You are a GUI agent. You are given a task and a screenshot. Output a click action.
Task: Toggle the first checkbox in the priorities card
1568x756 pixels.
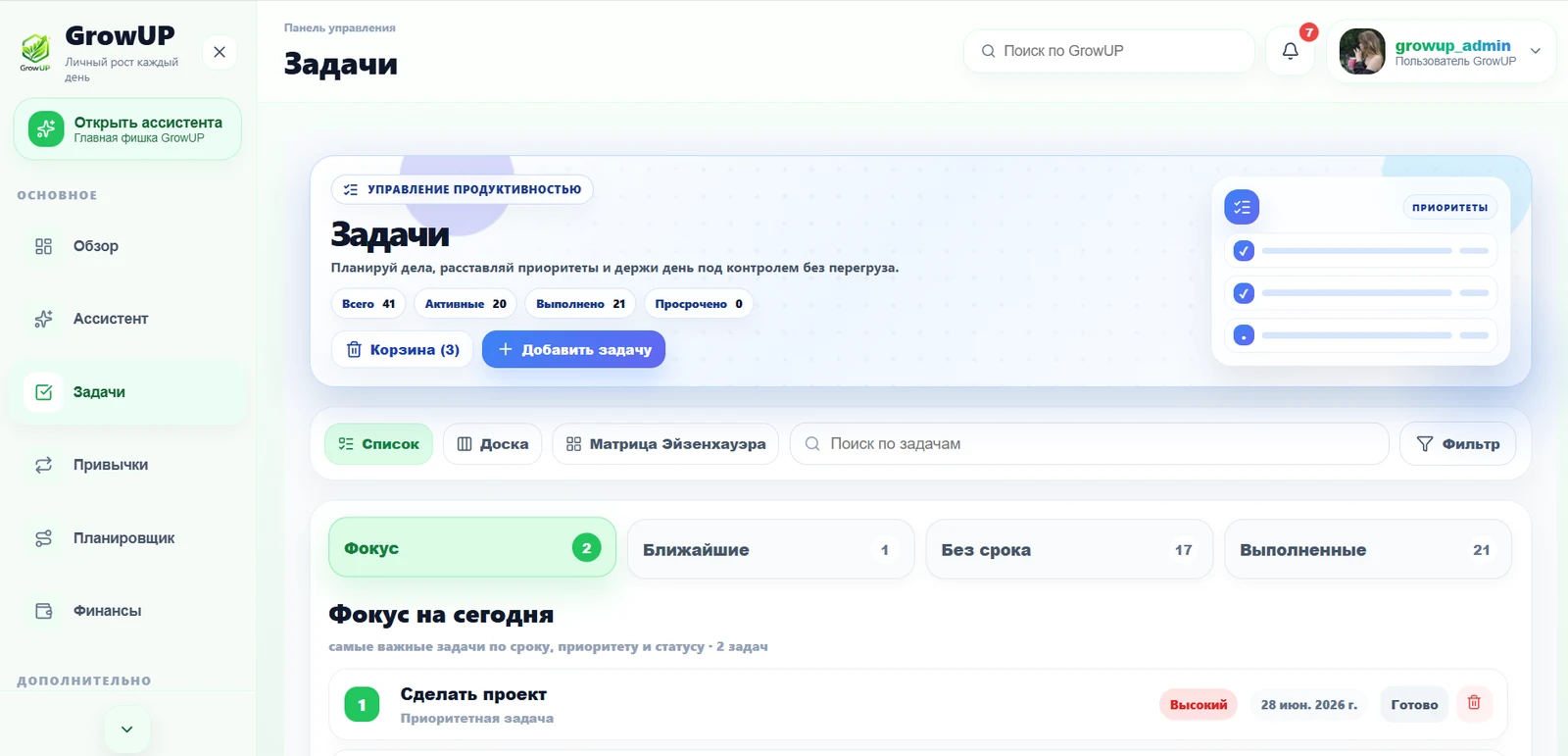[1244, 251]
